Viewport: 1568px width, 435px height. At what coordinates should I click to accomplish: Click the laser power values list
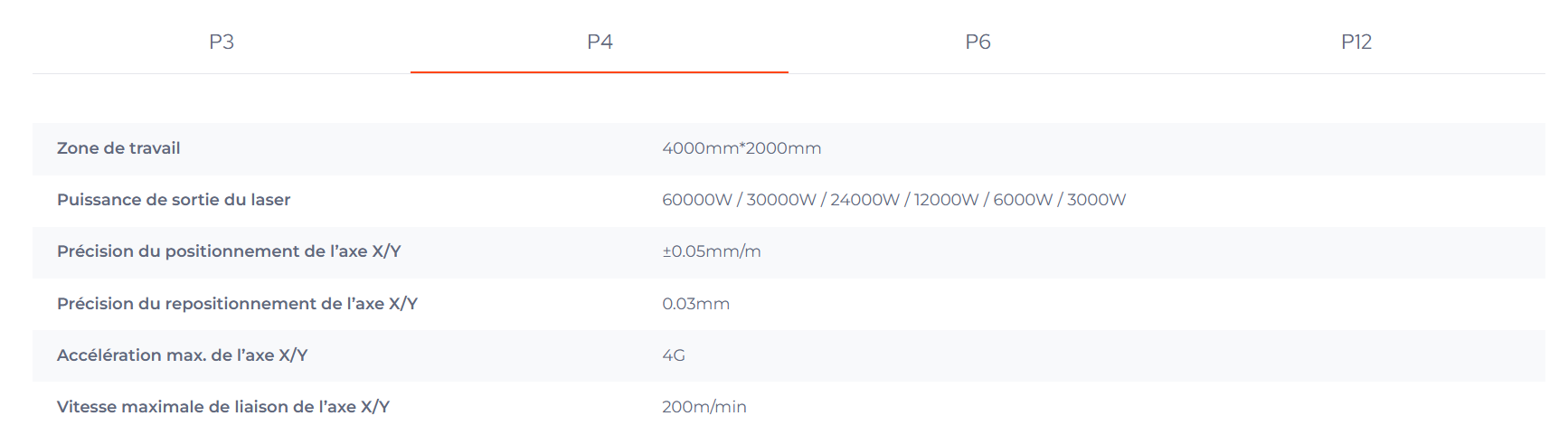[893, 200]
